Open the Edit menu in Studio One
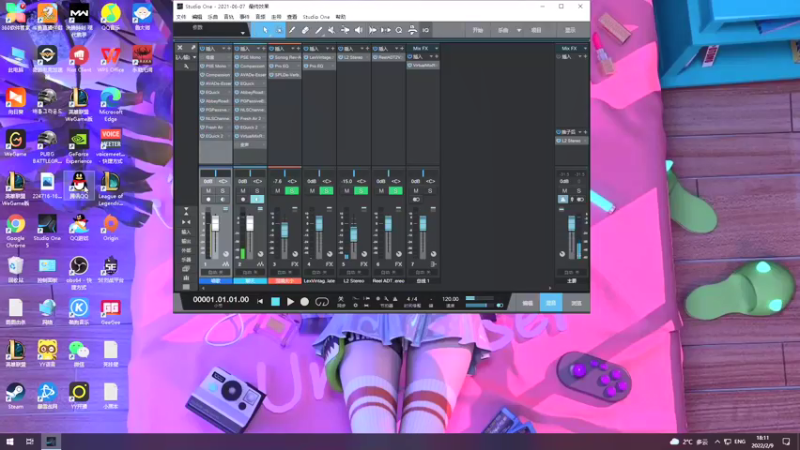This screenshot has width=800, height=450. 197,17
